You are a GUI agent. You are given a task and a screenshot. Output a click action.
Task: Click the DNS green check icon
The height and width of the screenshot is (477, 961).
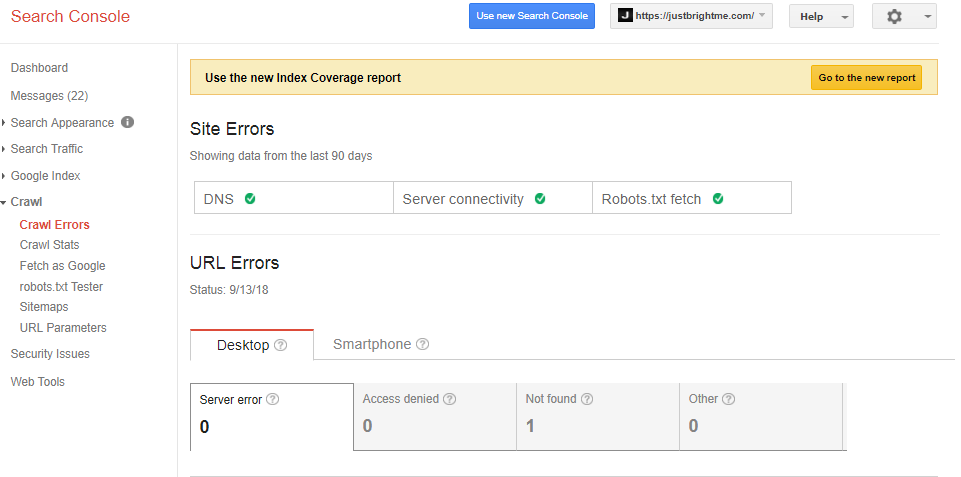pos(250,198)
